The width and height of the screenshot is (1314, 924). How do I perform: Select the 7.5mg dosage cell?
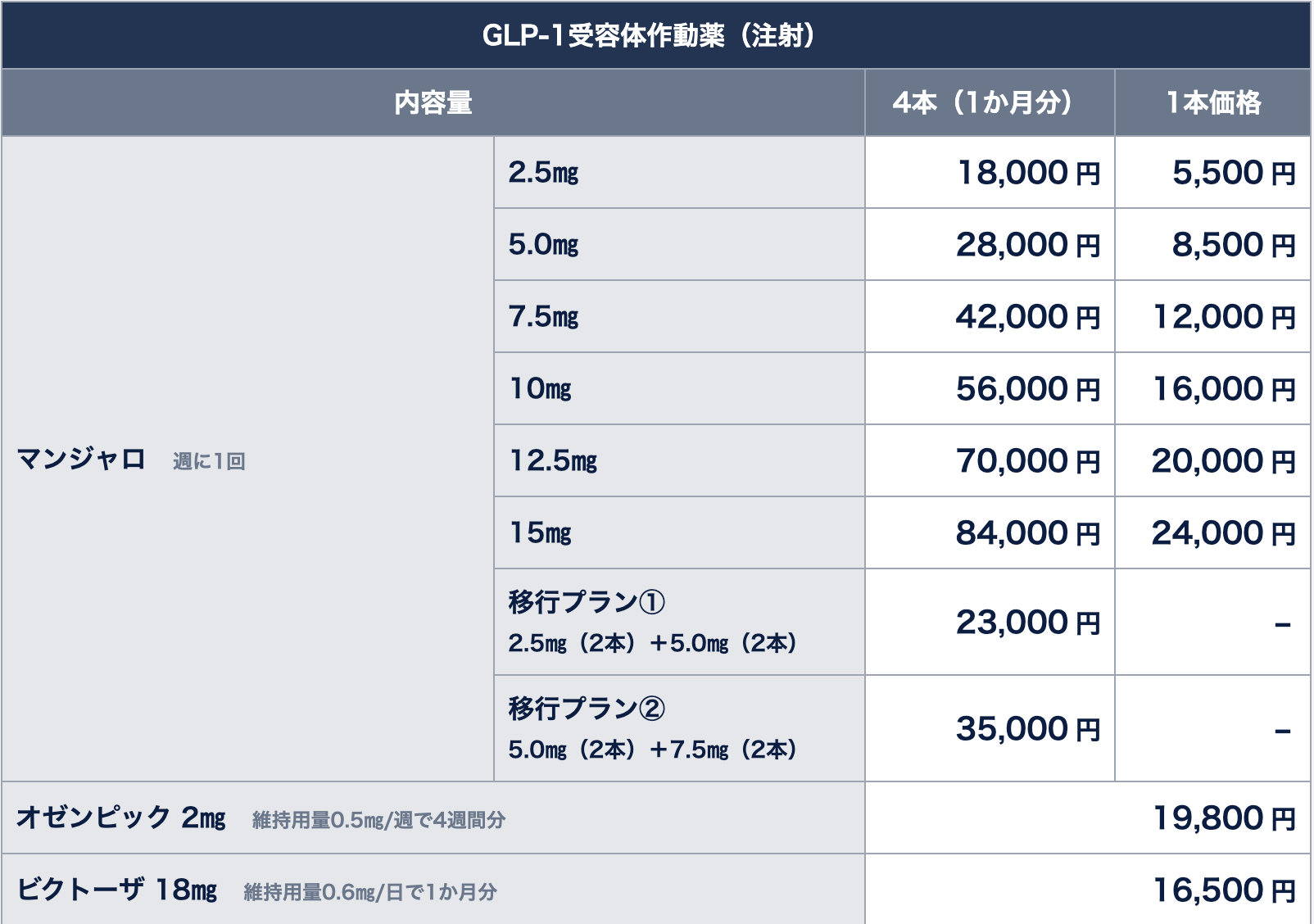click(x=543, y=317)
